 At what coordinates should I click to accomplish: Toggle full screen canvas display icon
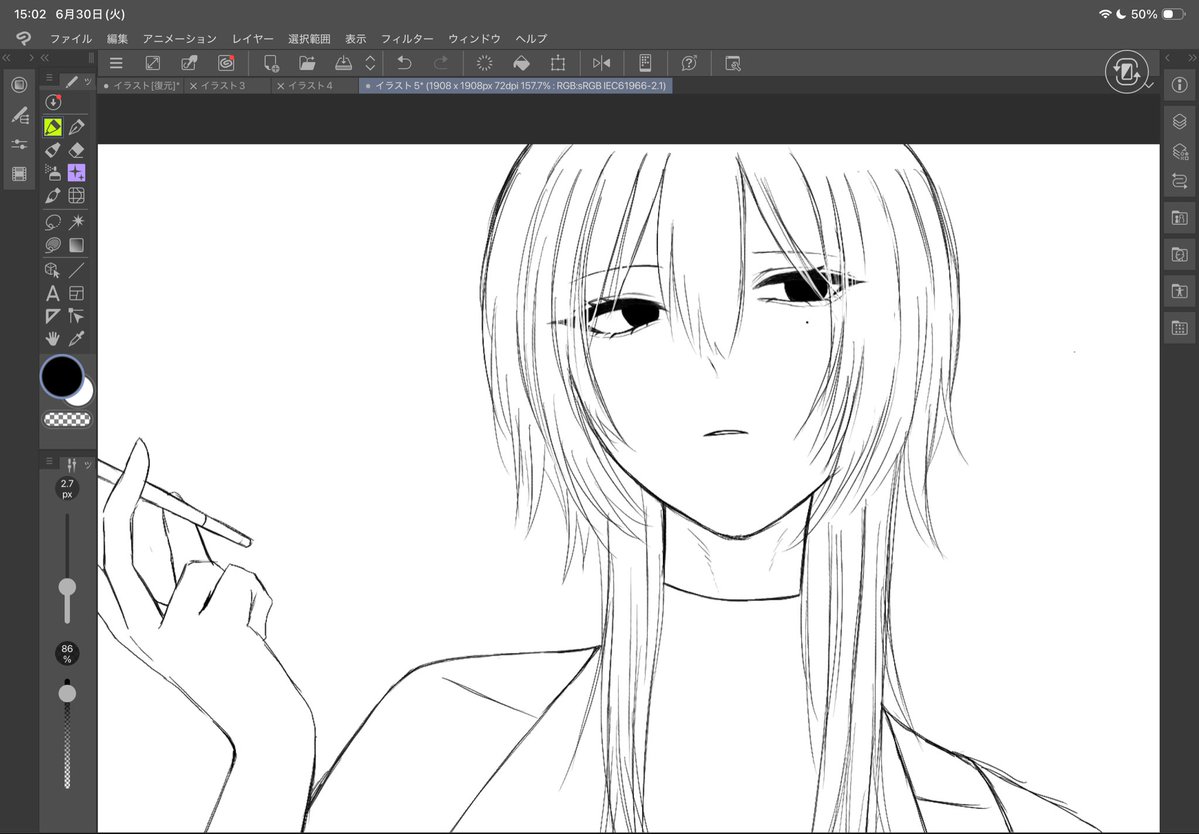coord(153,63)
